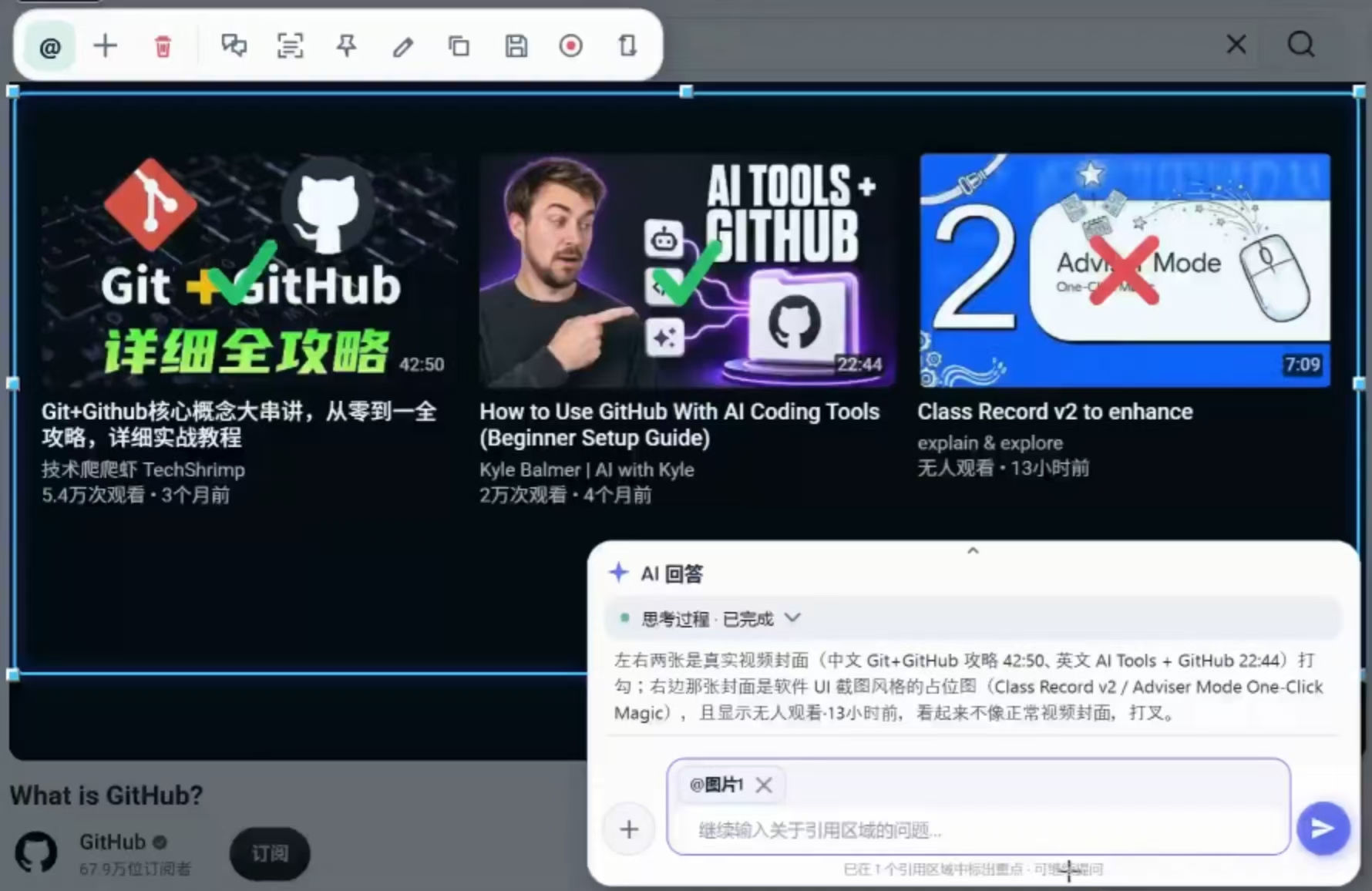
Task: Click the AI answer paragraph text
Action: 968,686
